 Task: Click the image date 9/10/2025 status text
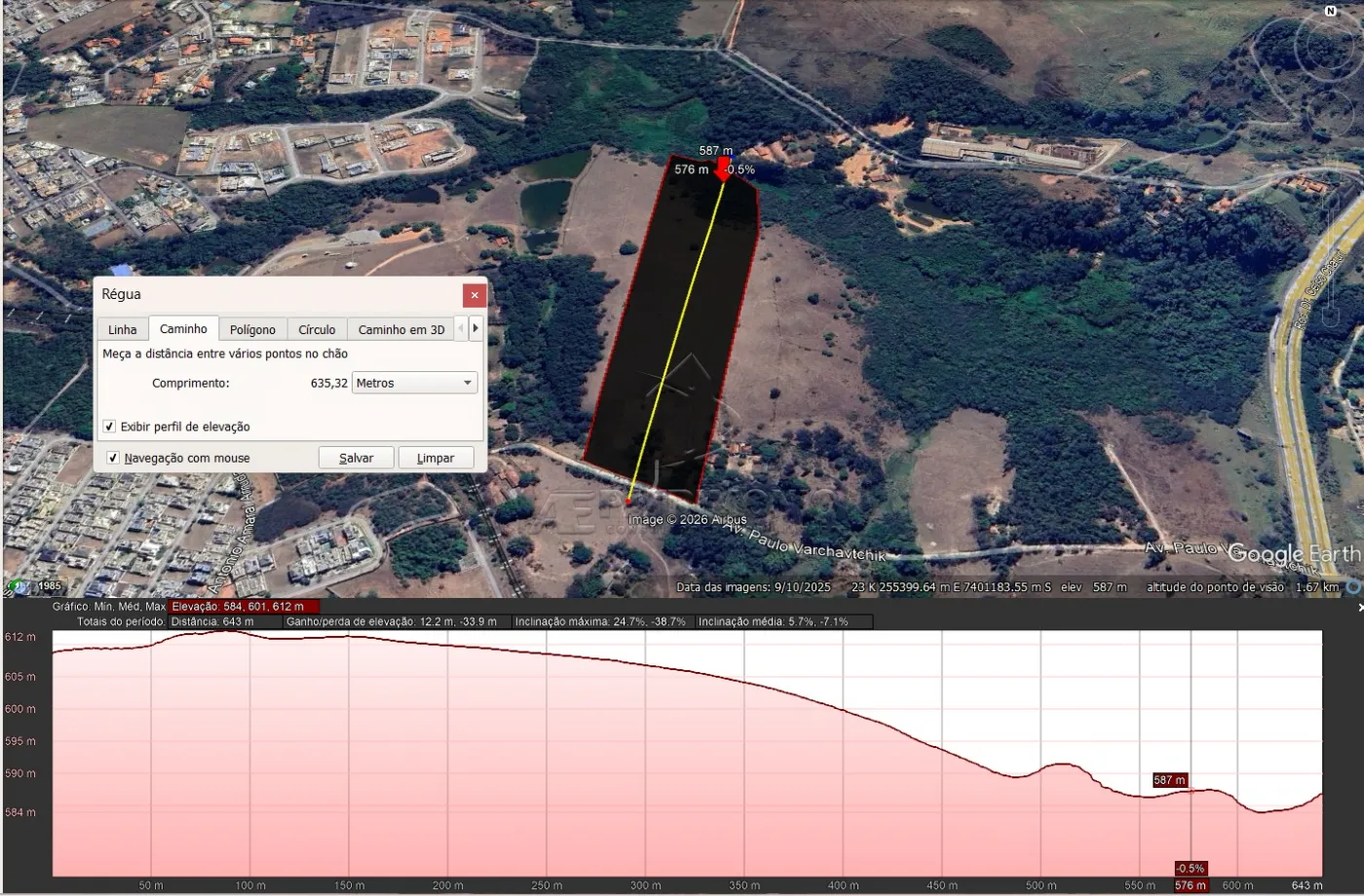(754, 587)
